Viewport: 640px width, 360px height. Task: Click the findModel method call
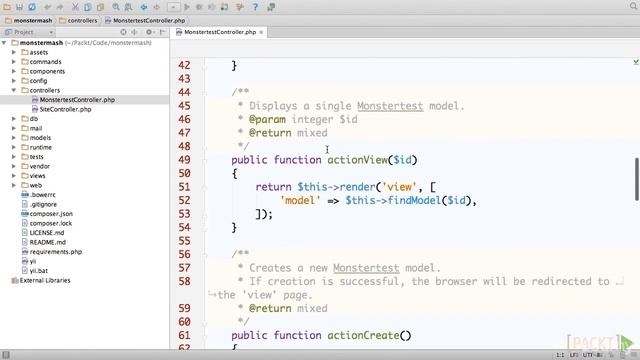coord(414,200)
